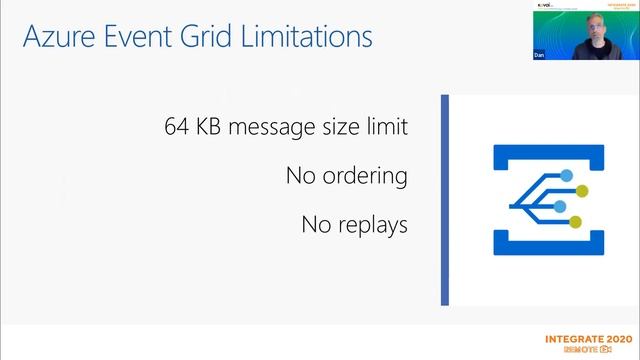Click the upper yellow-green node dot

click(582, 191)
